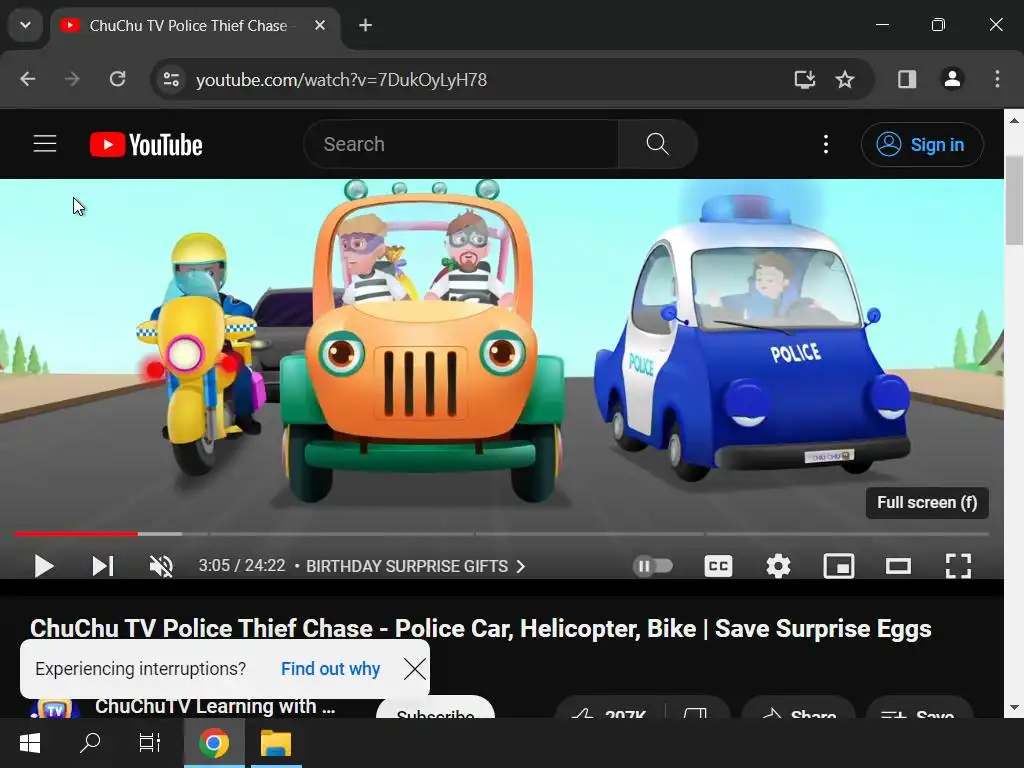Click the Chrome taskbar icon

(214, 743)
